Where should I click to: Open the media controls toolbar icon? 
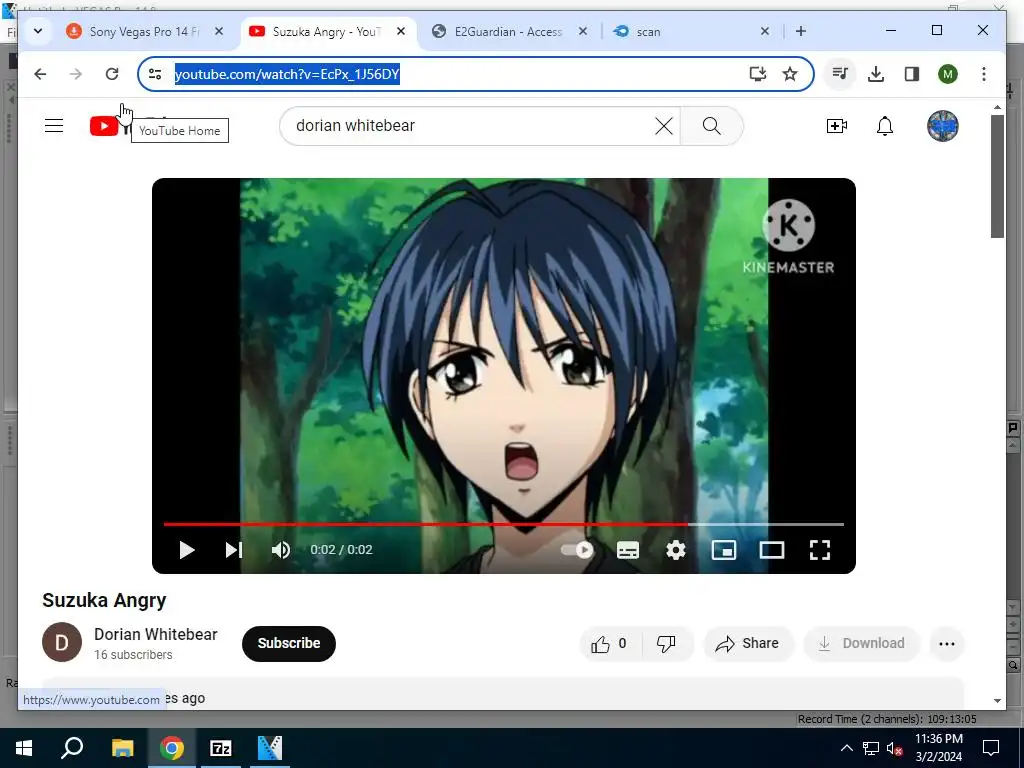[840, 74]
